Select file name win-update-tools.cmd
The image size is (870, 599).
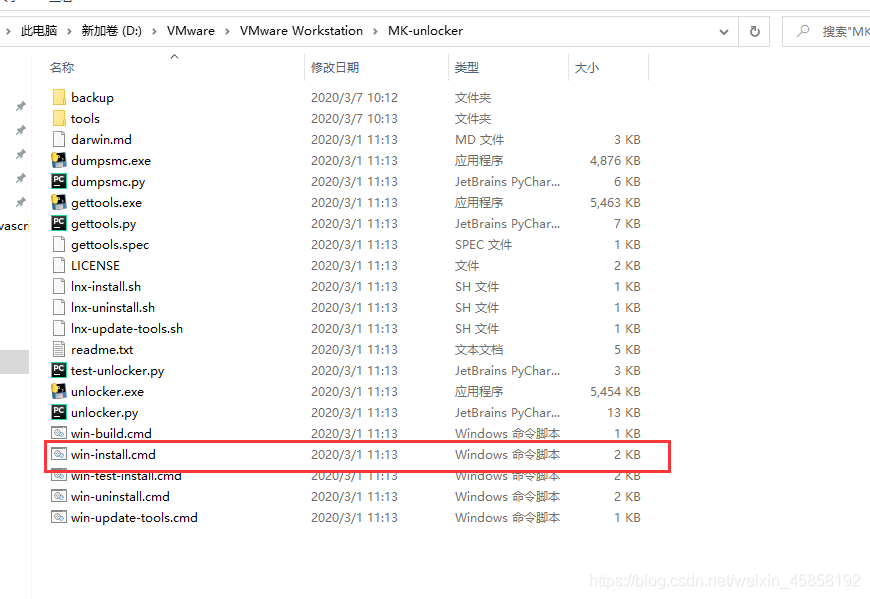click(x=134, y=517)
